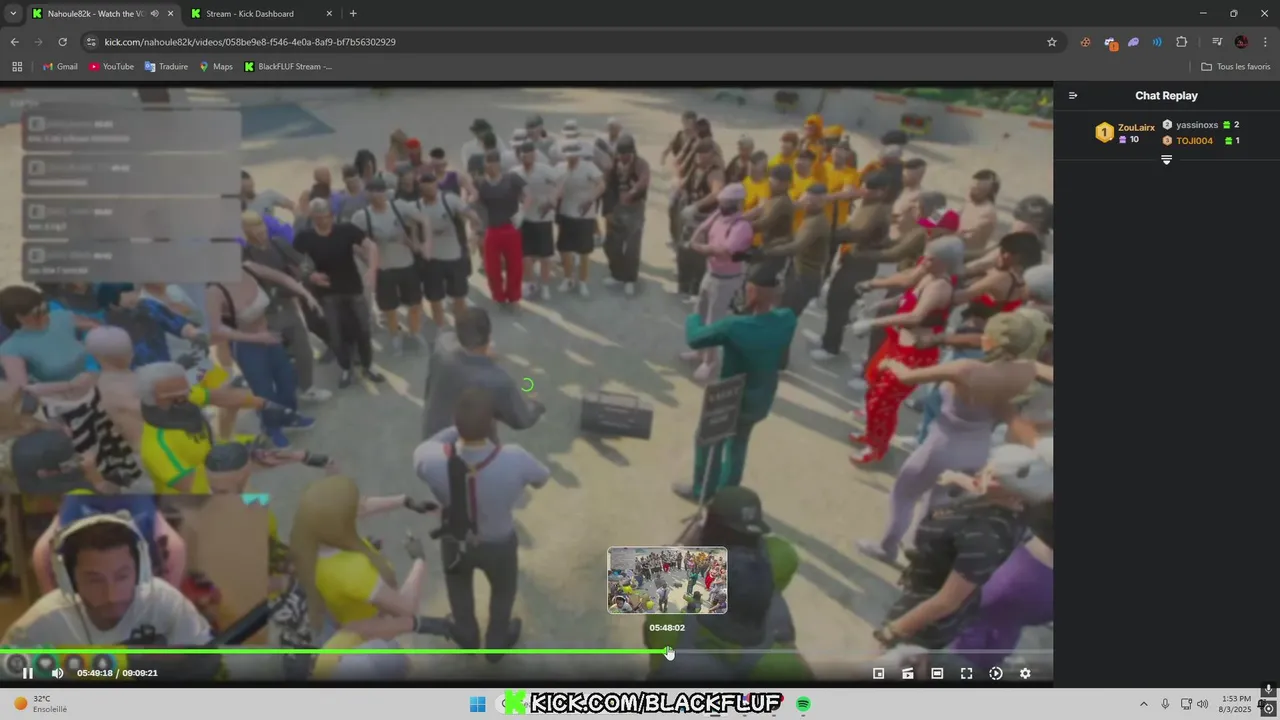Open the taskbar volume control
1280x720 pixels.
click(1202, 704)
